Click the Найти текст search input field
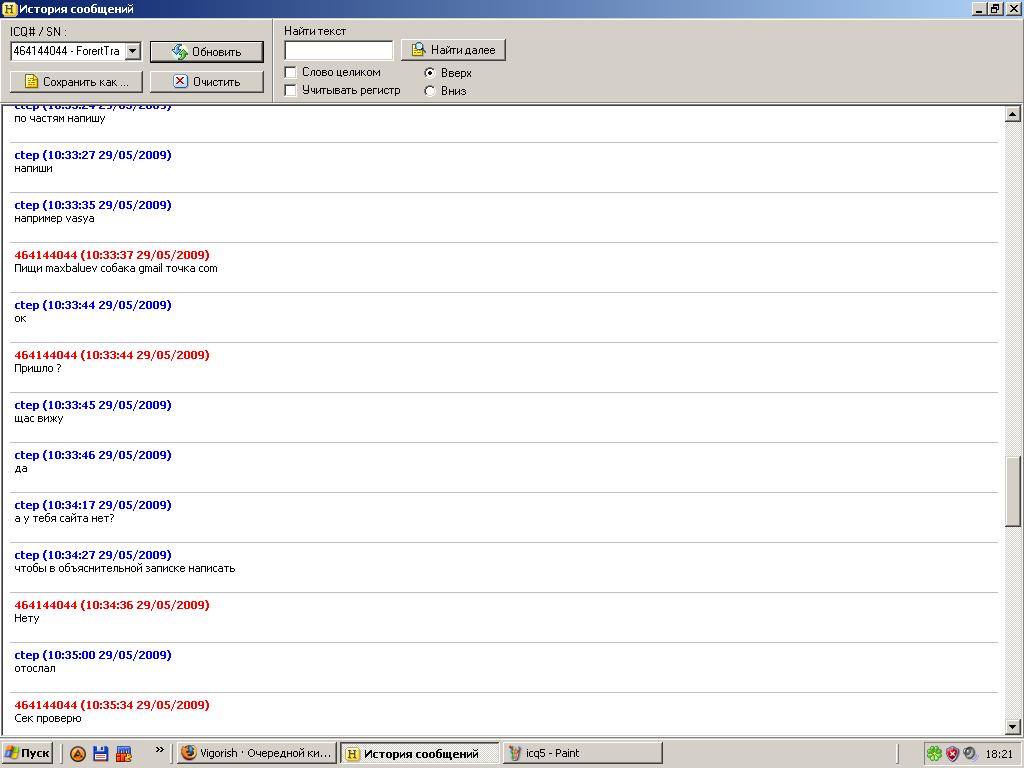This screenshot has height=768, width=1024. pos(338,50)
